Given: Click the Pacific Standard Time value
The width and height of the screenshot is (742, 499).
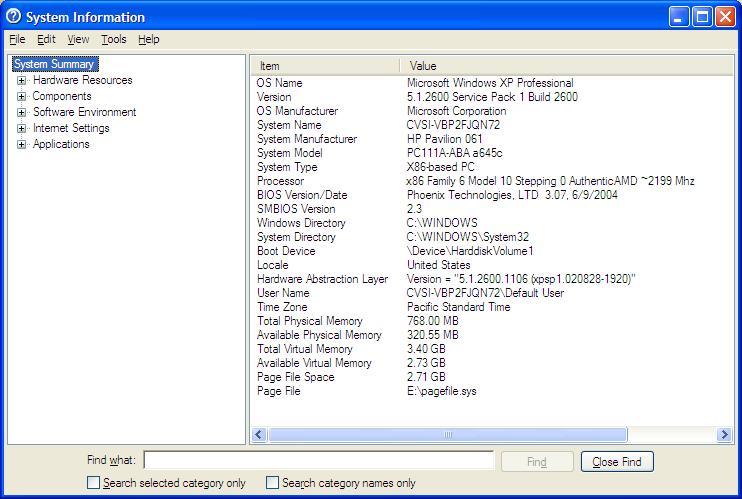Looking at the screenshot, I should pos(459,307).
